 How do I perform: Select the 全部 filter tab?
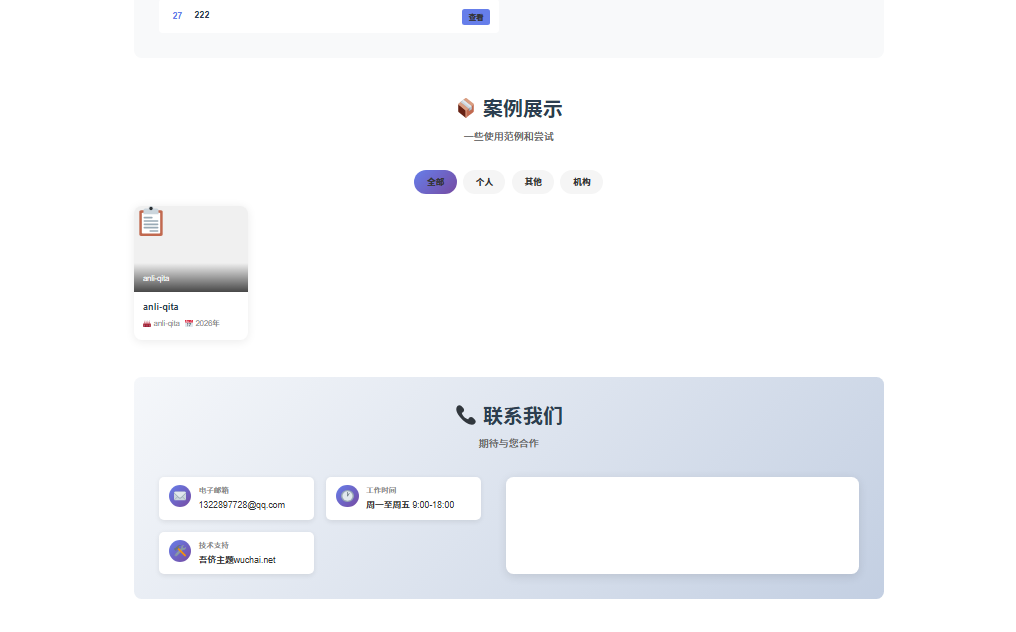click(435, 182)
